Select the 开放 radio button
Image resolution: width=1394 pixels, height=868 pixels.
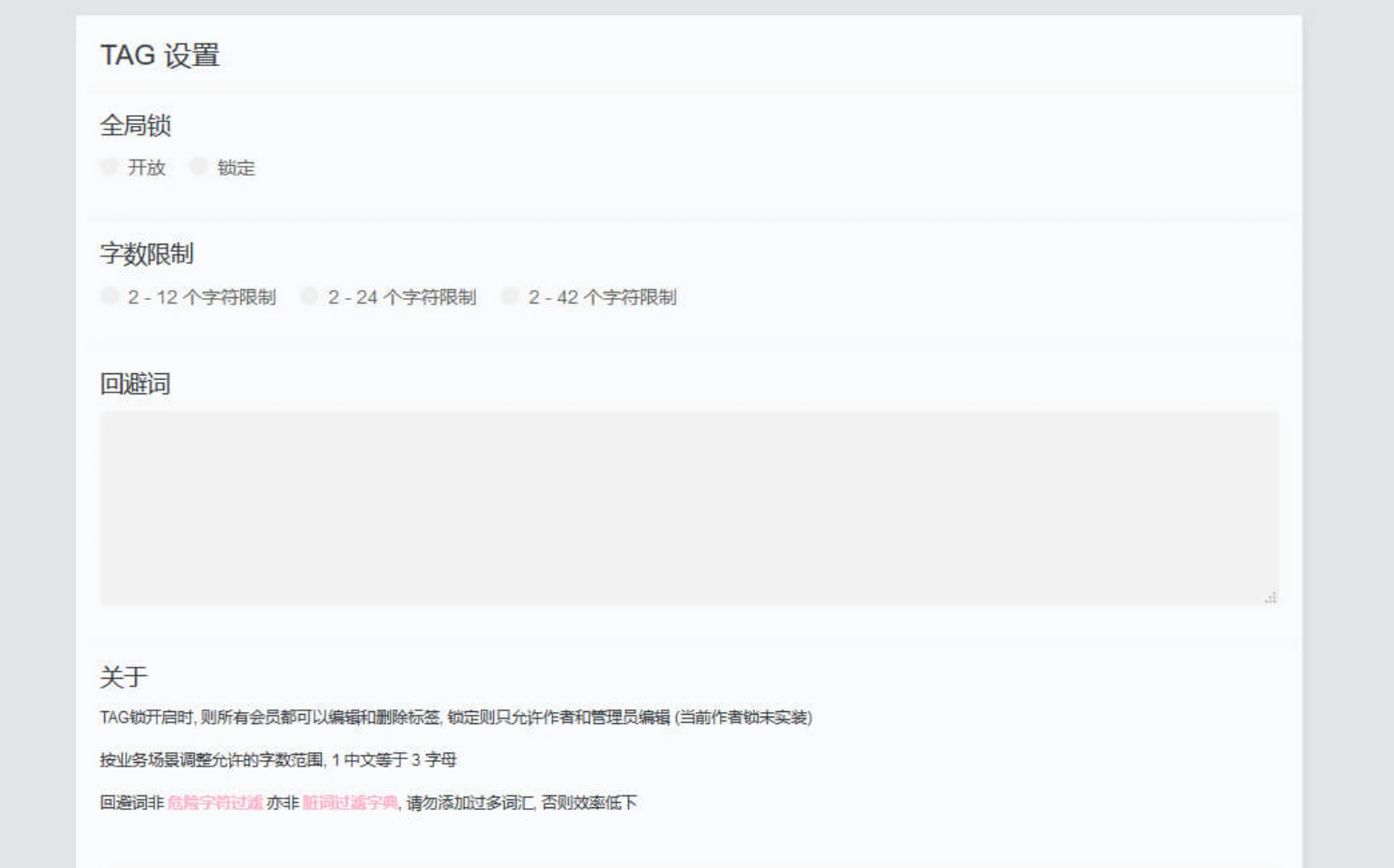[x=109, y=168]
